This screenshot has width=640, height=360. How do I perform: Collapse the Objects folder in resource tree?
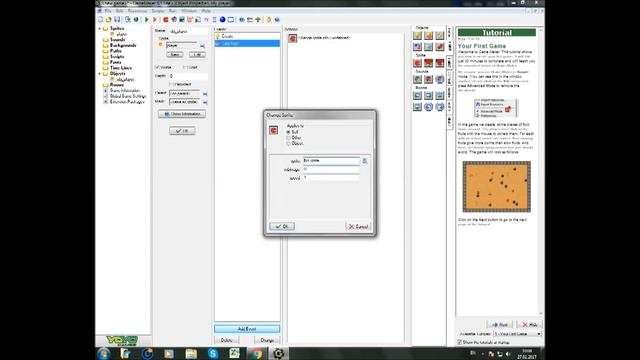[100, 74]
